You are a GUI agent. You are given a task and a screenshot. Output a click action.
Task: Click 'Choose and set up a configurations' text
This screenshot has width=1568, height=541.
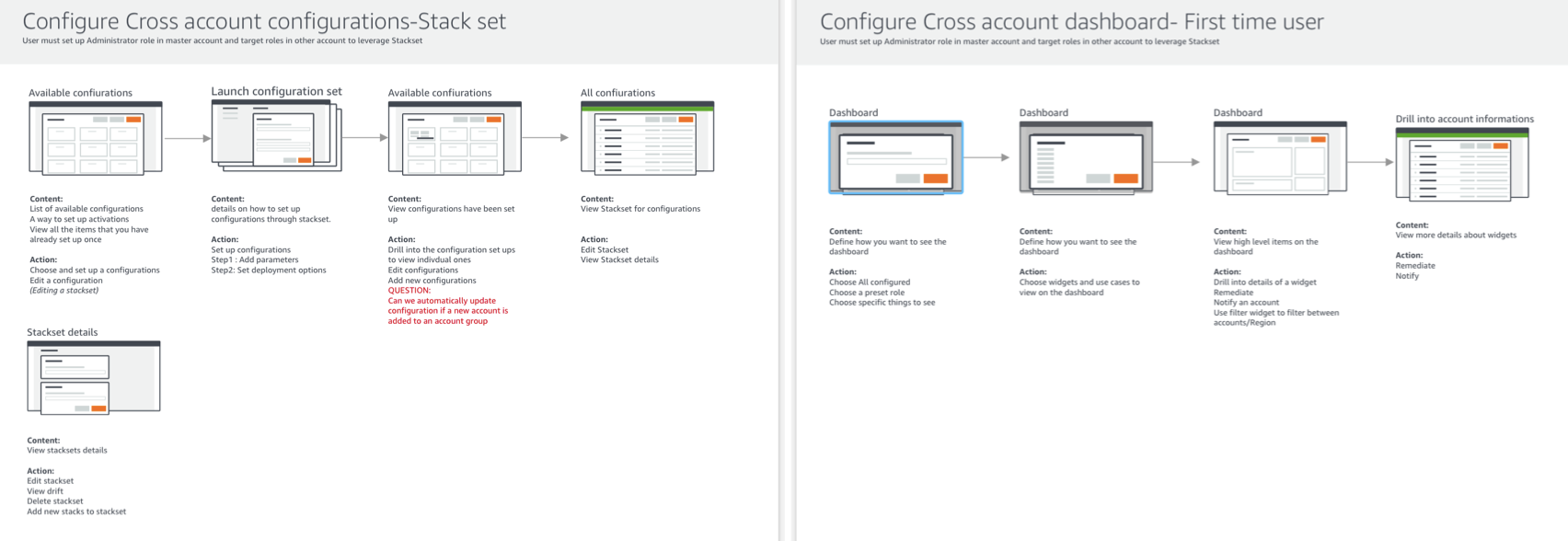point(95,270)
